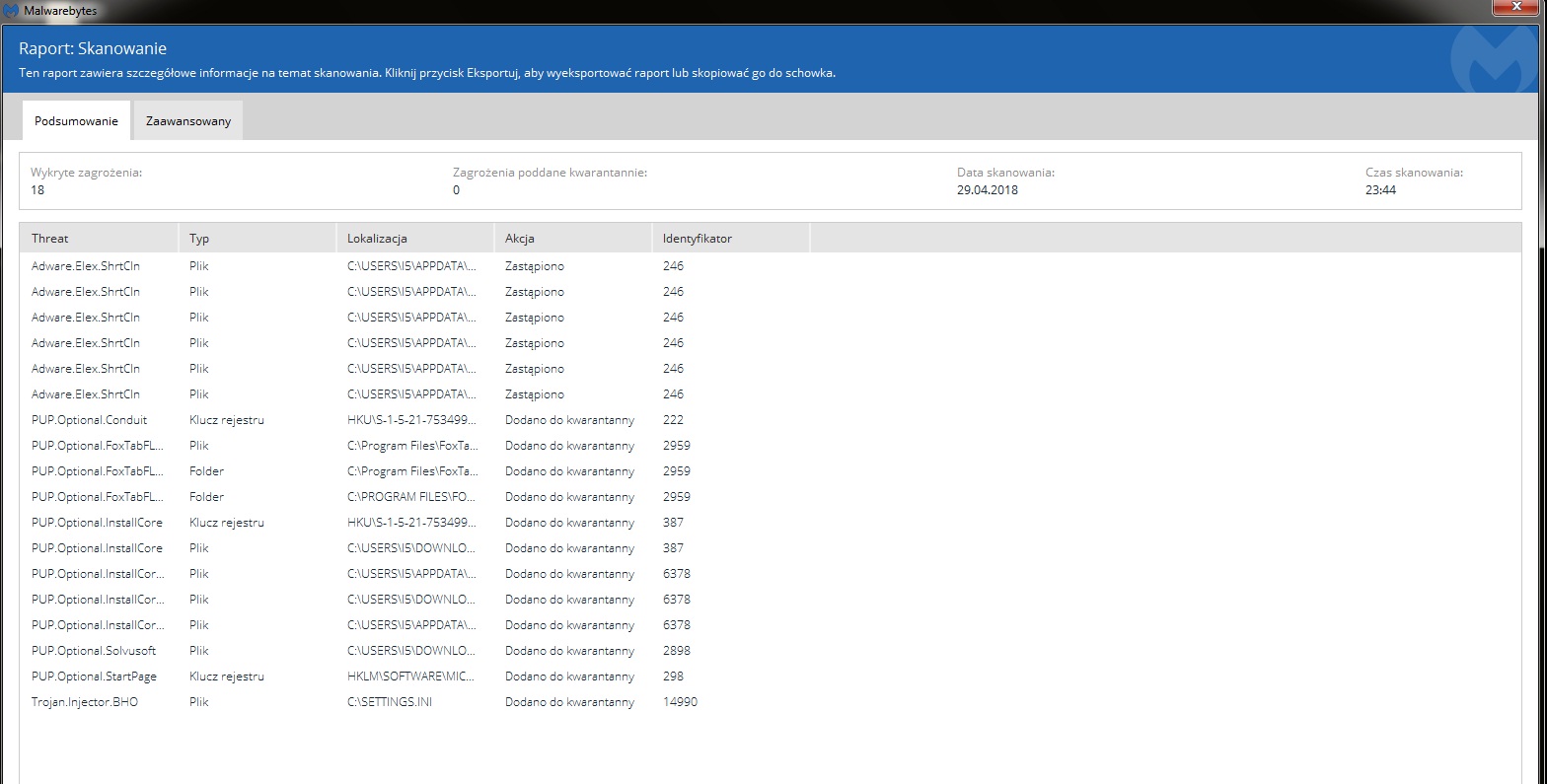The height and width of the screenshot is (784, 1547).
Task: Open the Zaawansowany tab
Action: point(188,120)
